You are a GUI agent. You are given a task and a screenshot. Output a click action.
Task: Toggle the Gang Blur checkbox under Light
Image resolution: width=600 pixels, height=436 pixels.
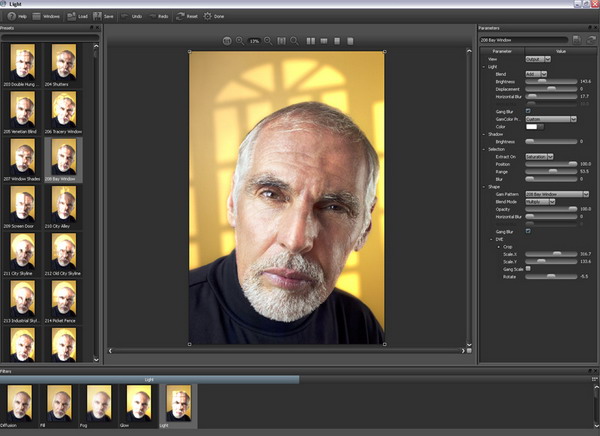coord(529,110)
